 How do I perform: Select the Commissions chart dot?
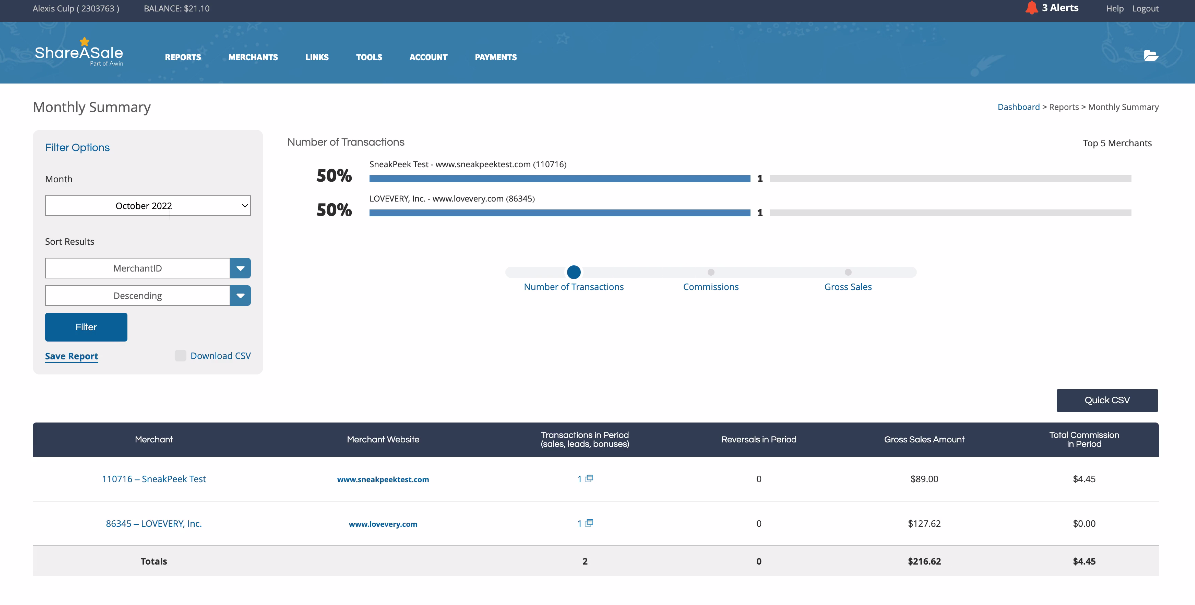click(x=711, y=272)
